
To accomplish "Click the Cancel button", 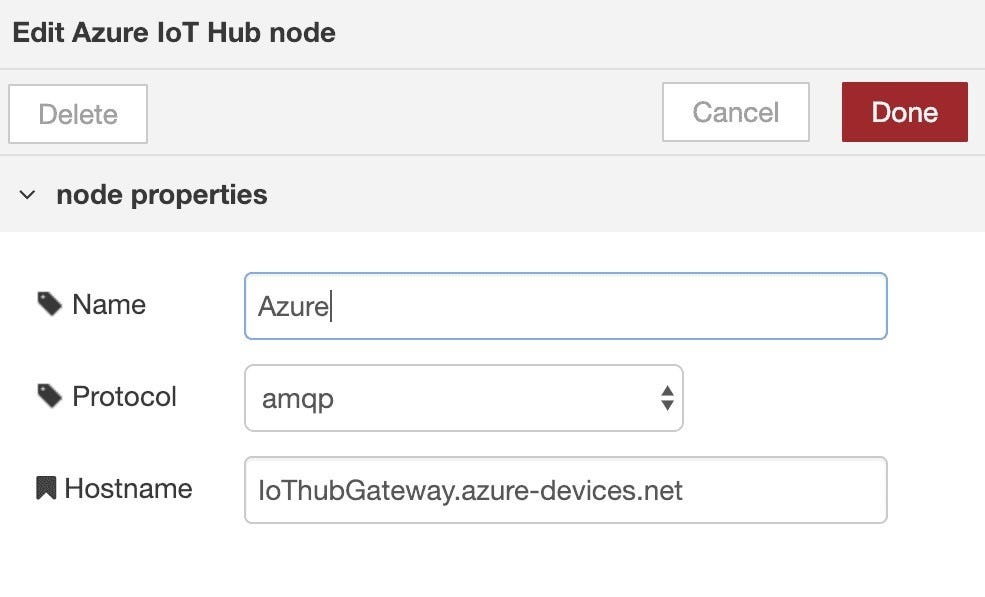I will [x=736, y=112].
